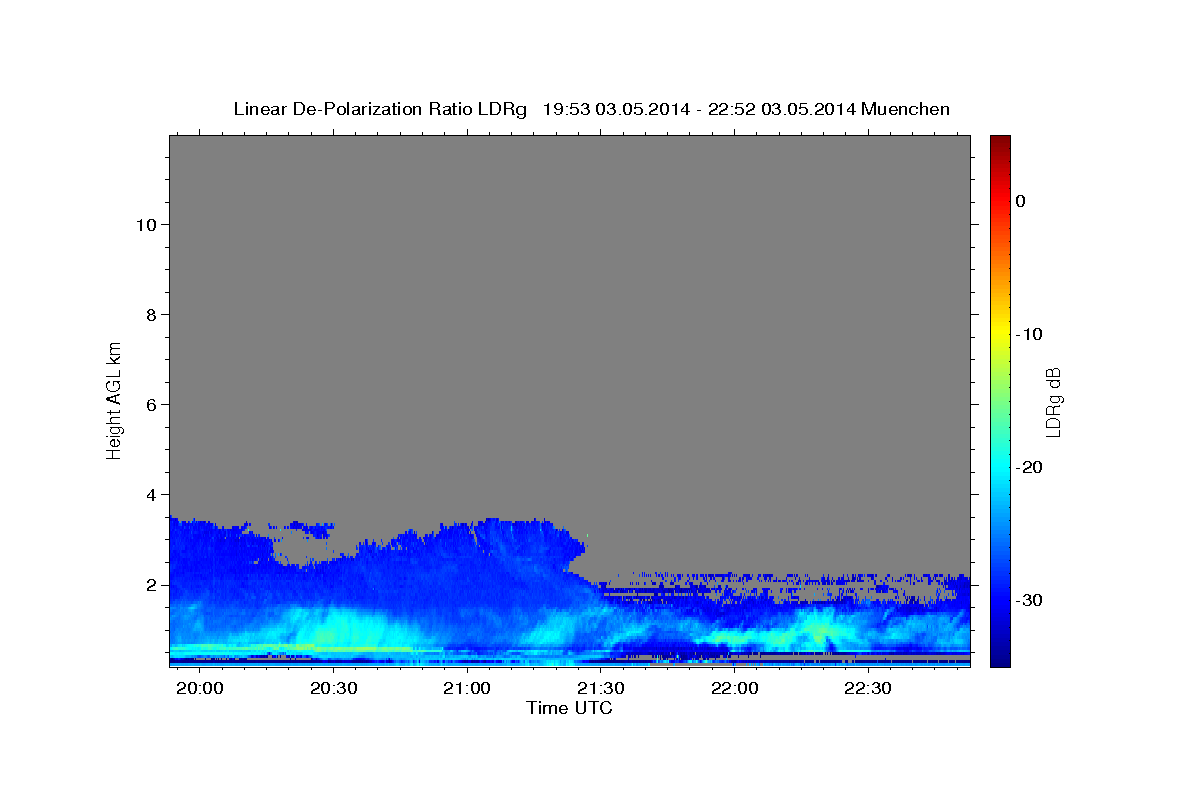Click the height tick label 4

(150, 495)
